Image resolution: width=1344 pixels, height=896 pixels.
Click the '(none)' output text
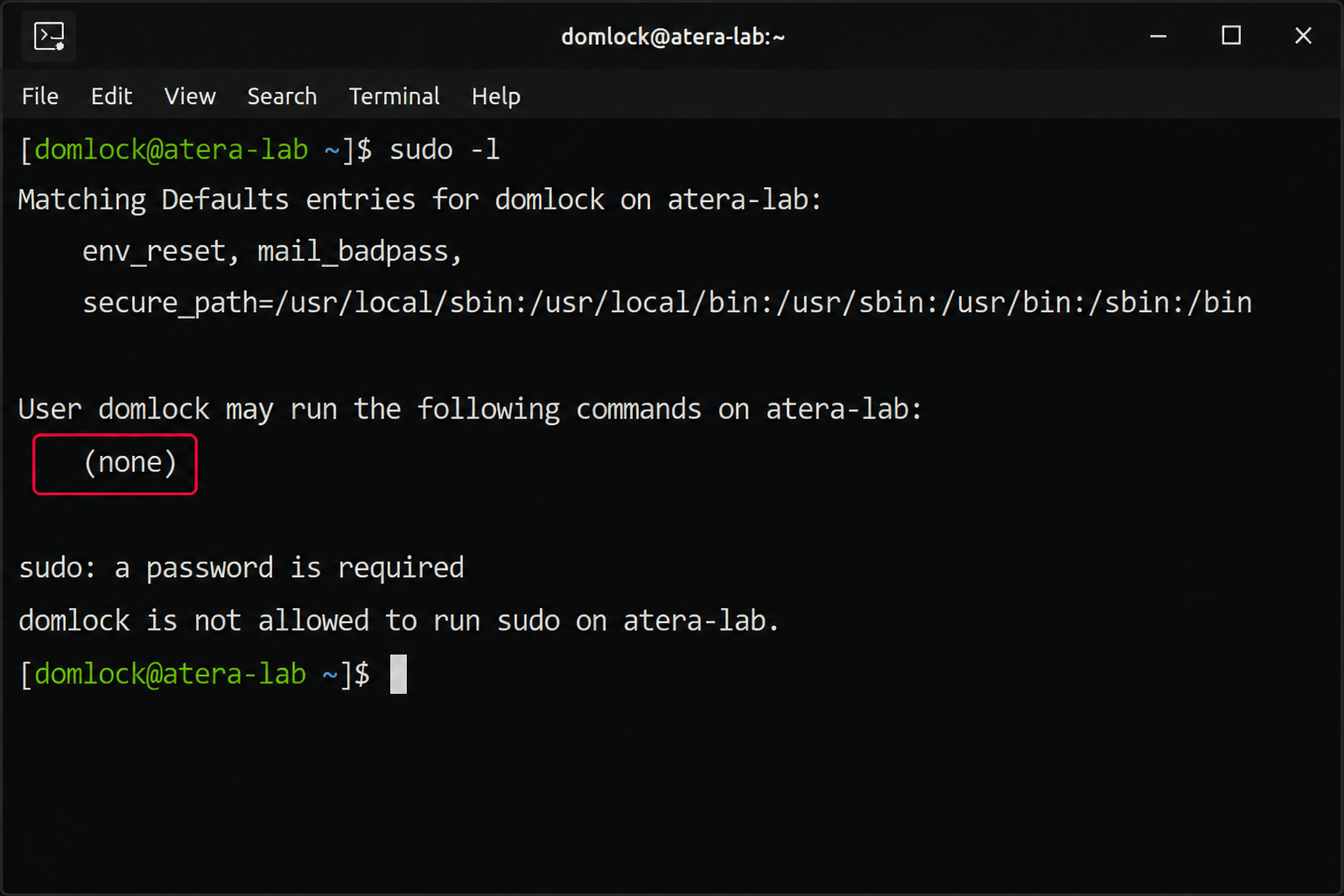click(x=130, y=463)
